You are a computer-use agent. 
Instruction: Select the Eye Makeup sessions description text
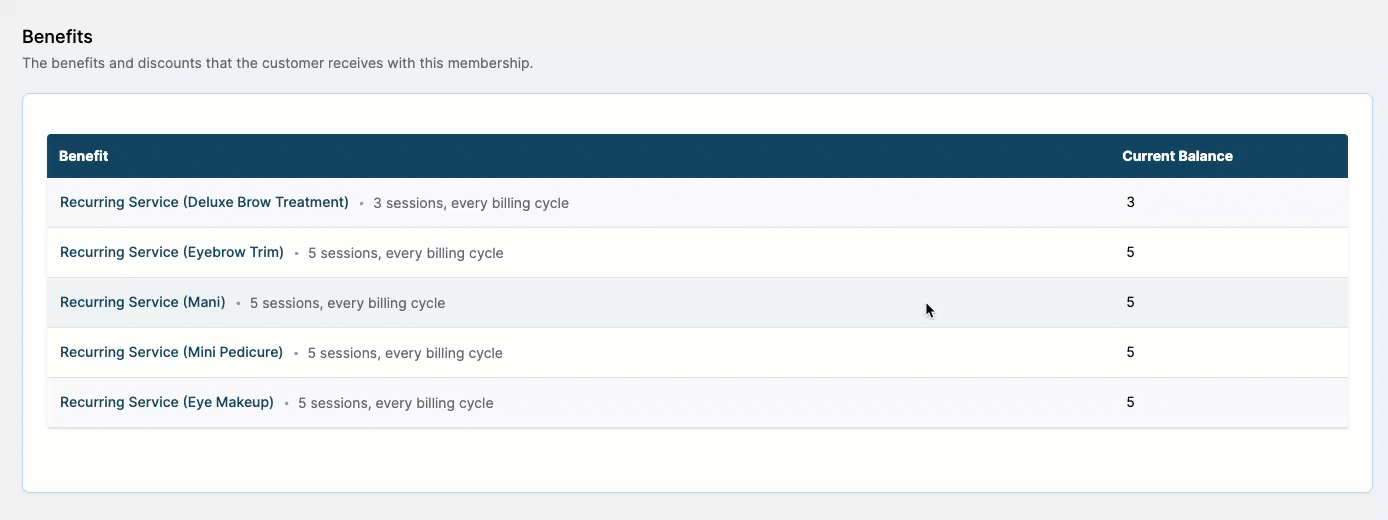(x=396, y=403)
